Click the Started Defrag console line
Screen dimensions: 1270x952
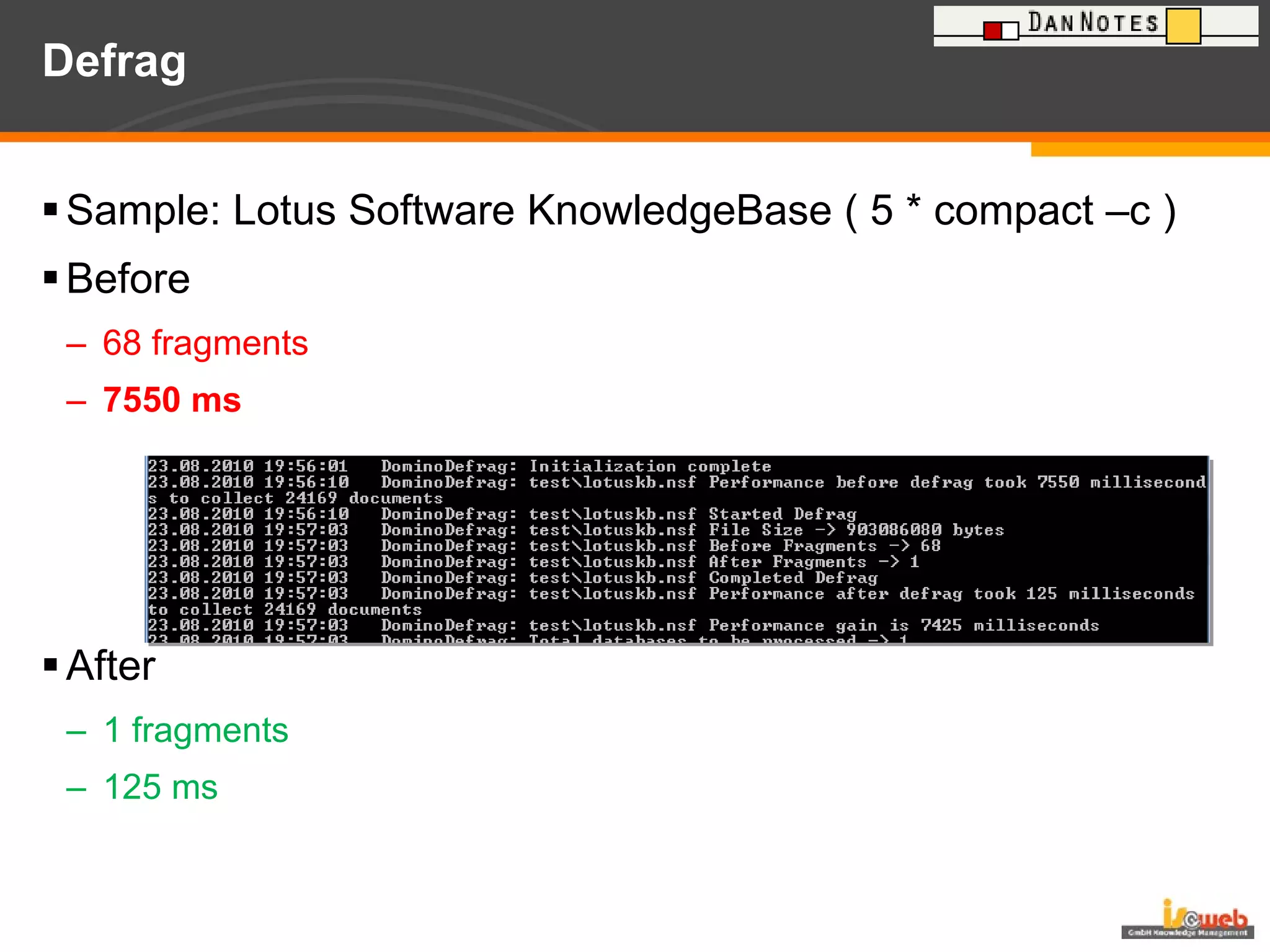coord(502,514)
